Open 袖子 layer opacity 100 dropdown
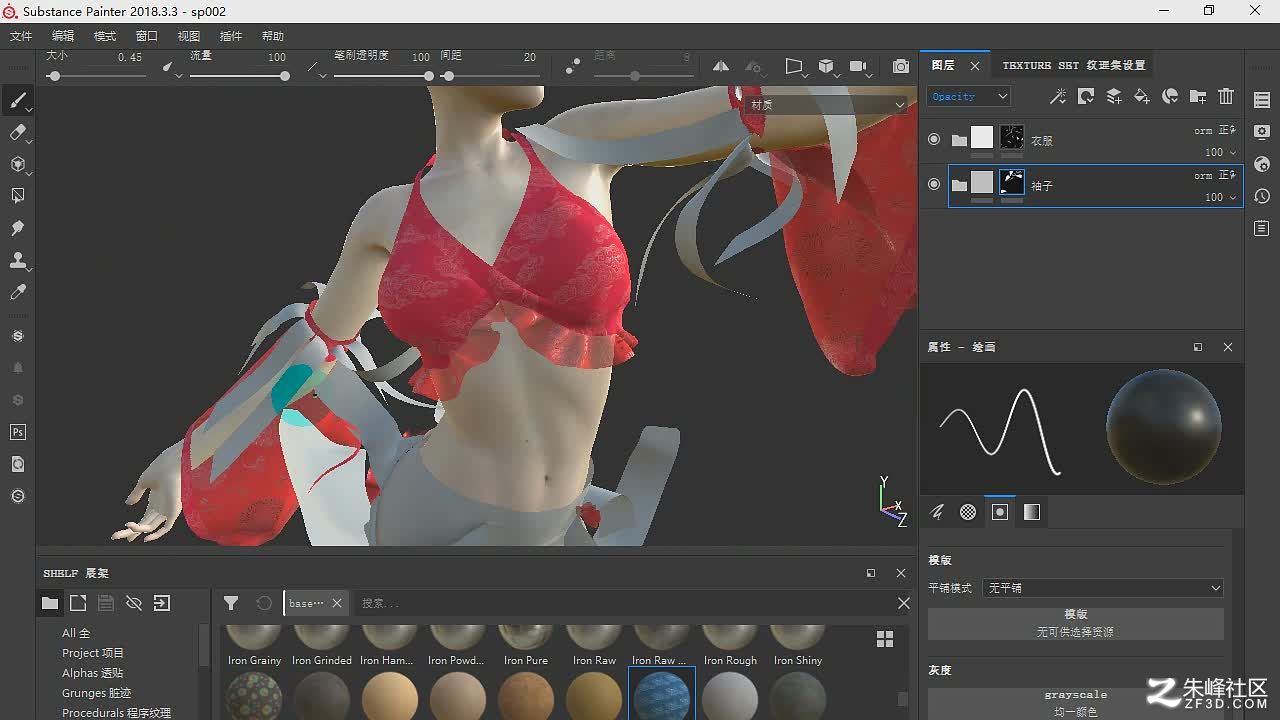Screen dimensions: 1280x720 (1221, 197)
